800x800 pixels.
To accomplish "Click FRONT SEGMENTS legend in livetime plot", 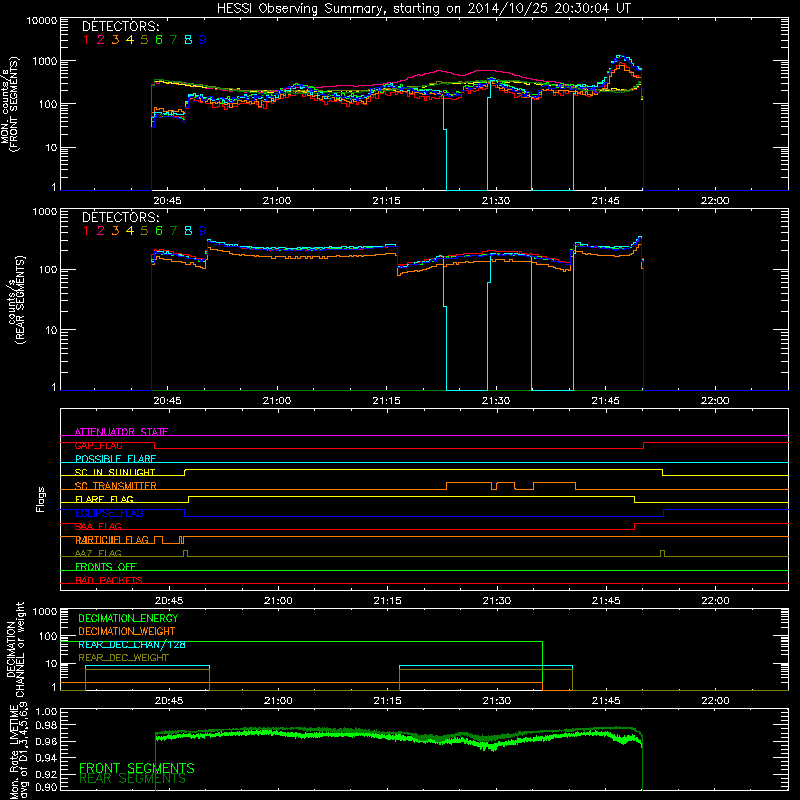I will pyautogui.click(x=137, y=768).
